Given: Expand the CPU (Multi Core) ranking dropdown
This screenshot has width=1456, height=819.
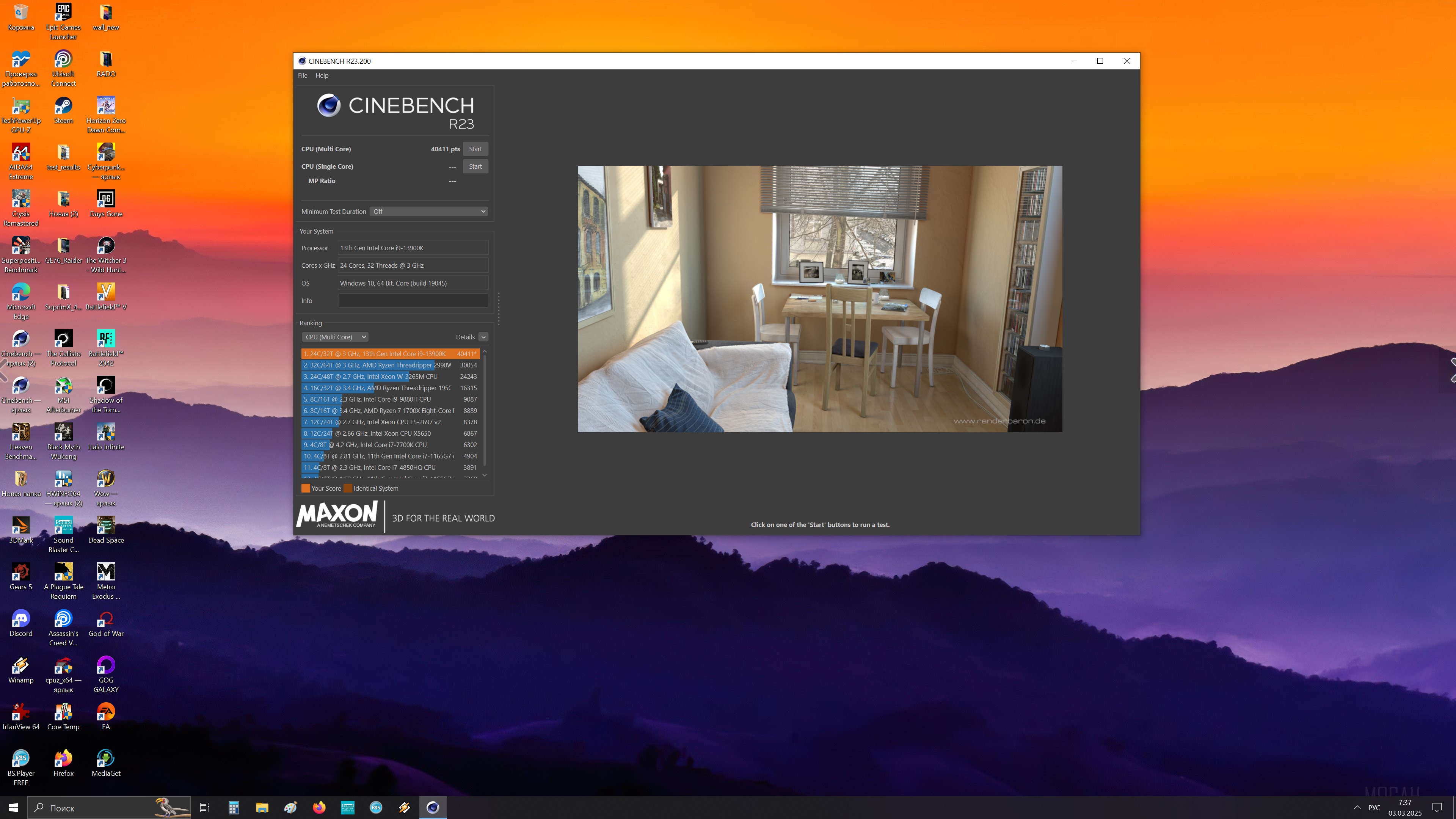Looking at the screenshot, I should point(335,337).
